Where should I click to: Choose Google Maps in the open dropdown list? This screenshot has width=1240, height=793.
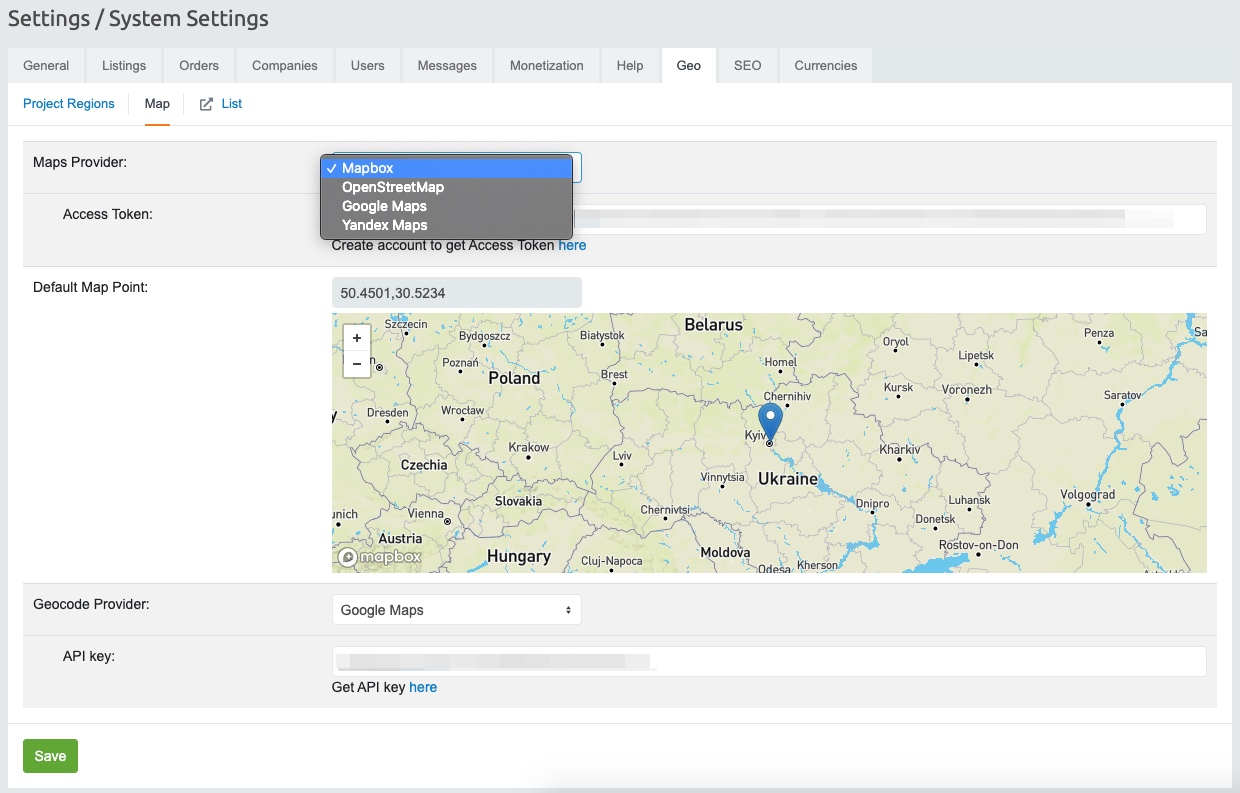click(447, 206)
